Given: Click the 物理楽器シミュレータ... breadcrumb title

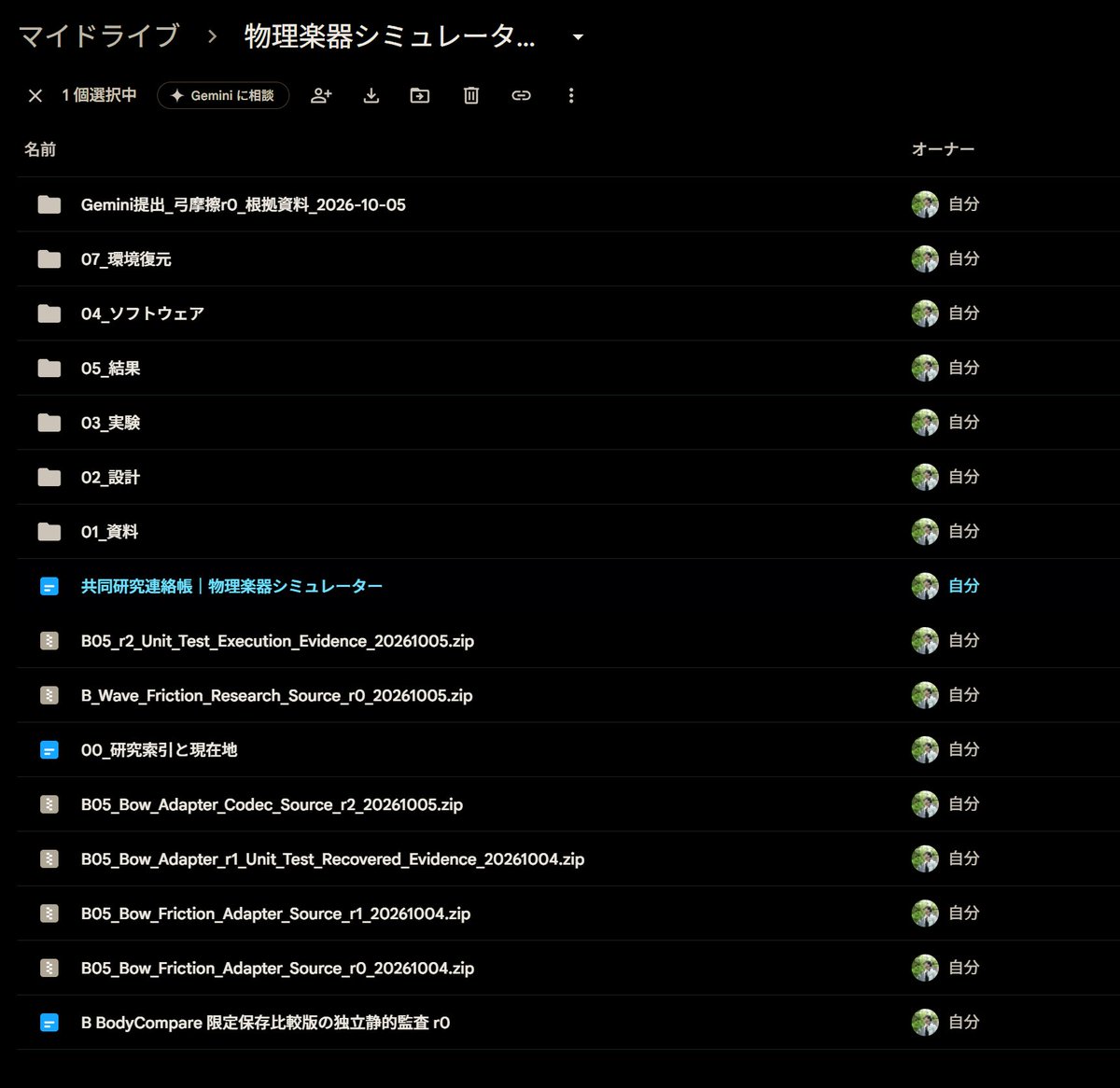Looking at the screenshot, I should coord(390,36).
